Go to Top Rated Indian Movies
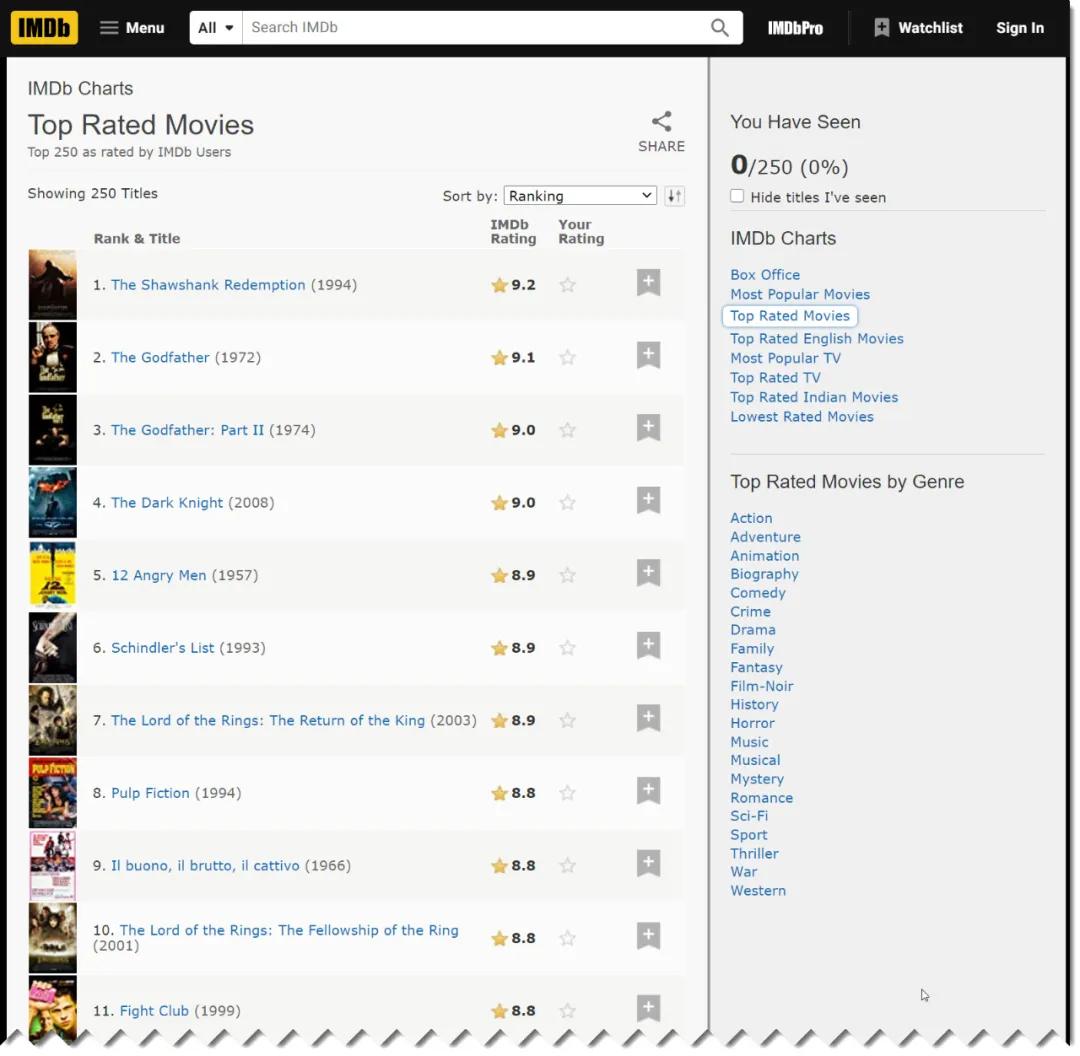Screen dimensions: 1080x1056 [x=814, y=397]
